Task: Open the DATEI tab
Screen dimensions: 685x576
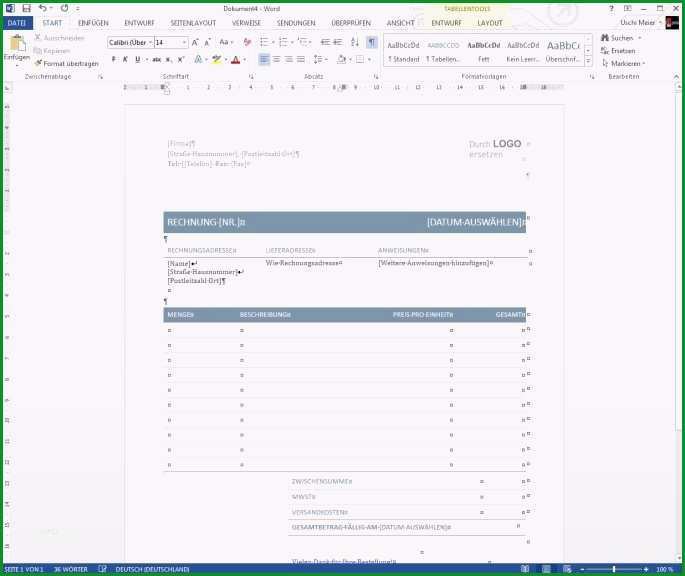Action: click(x=17, y=23)
